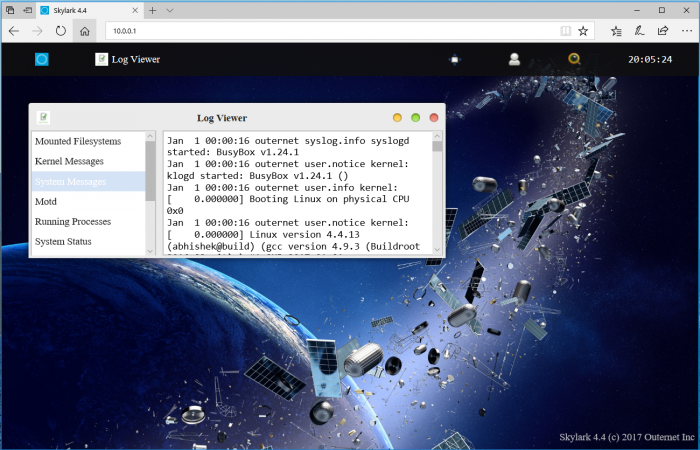Open the Skylark blue circle launcher menu

pos(42,59)
